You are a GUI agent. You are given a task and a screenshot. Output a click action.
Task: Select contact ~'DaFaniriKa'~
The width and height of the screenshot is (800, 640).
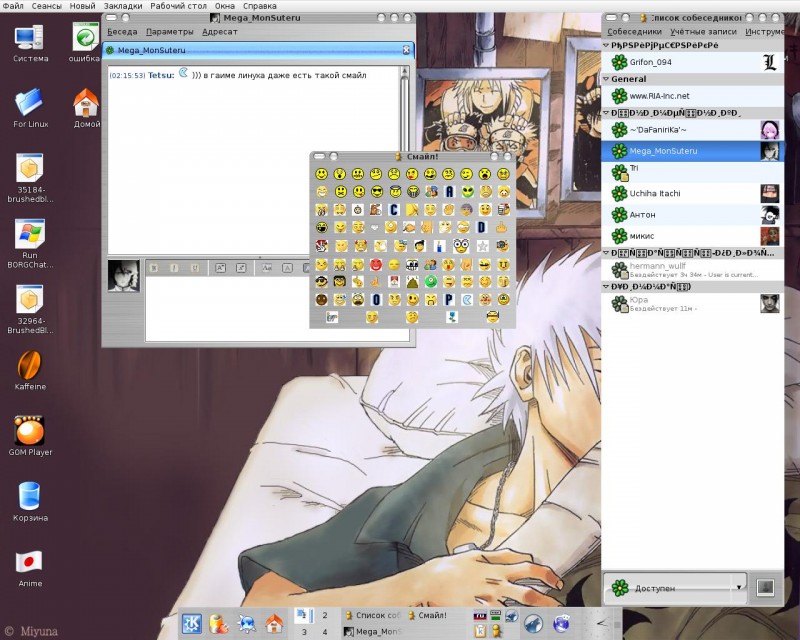click(x=692, y=130)
